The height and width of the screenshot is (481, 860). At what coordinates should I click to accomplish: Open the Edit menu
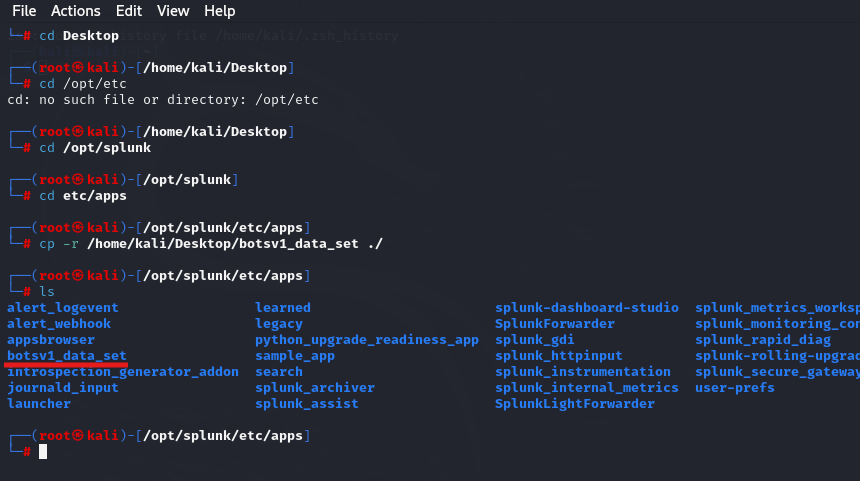(x=129, y=11)
